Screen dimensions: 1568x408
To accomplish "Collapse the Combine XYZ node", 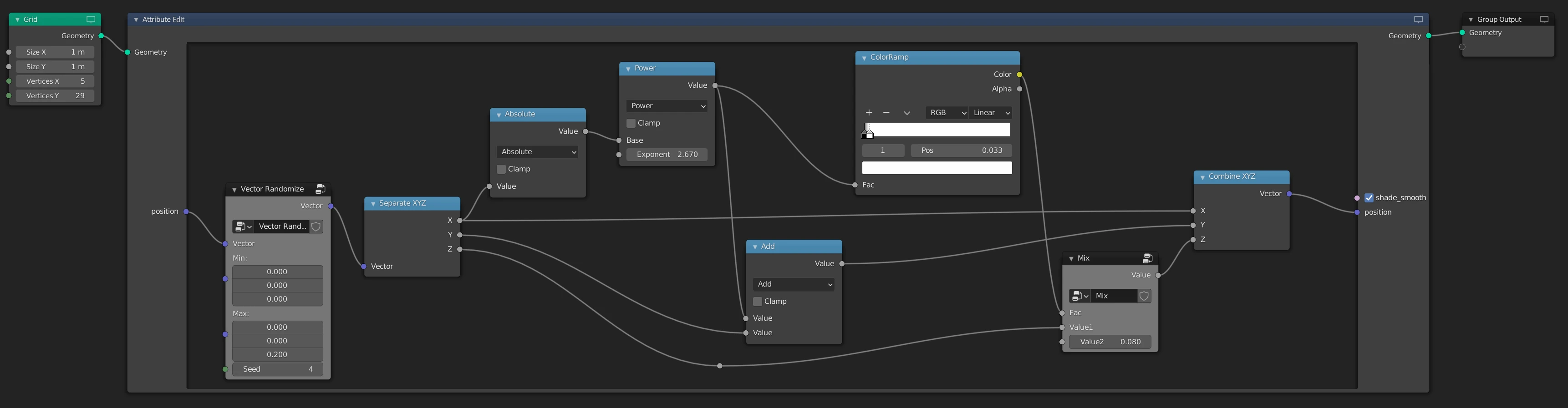I will click(1202, 177).
